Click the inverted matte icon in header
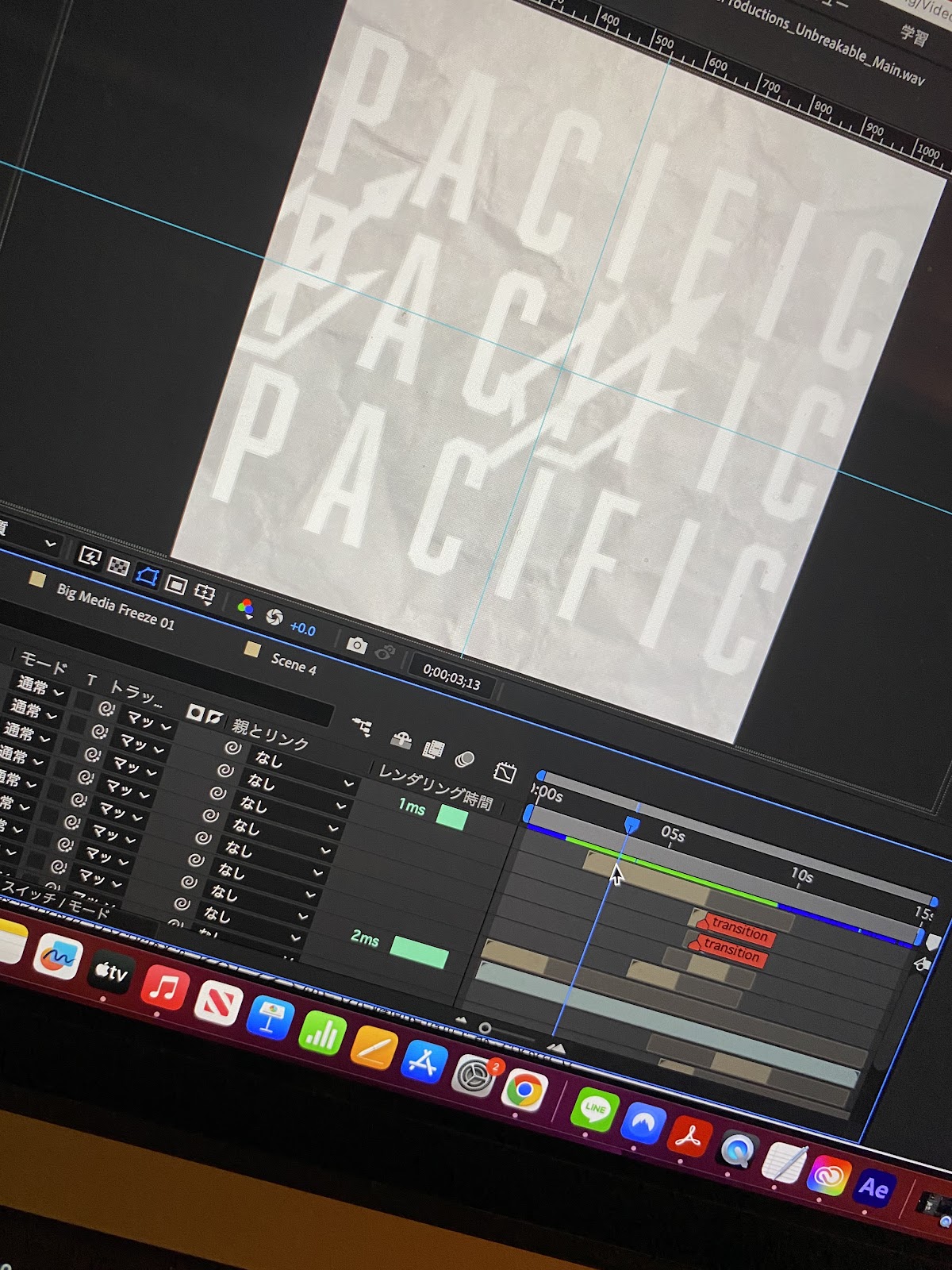The width and height of the screenshot is (952, 1270). (213, 718)
